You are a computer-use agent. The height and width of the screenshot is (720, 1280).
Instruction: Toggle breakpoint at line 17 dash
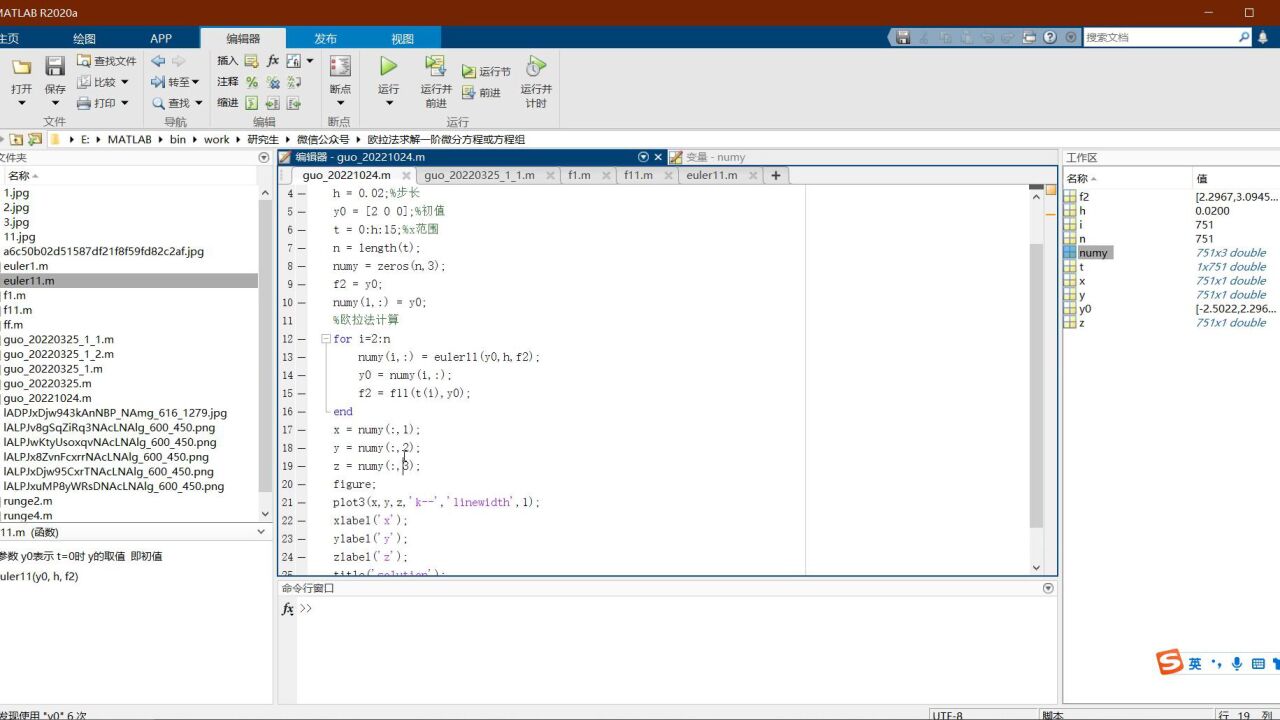(x=301, y=430)
